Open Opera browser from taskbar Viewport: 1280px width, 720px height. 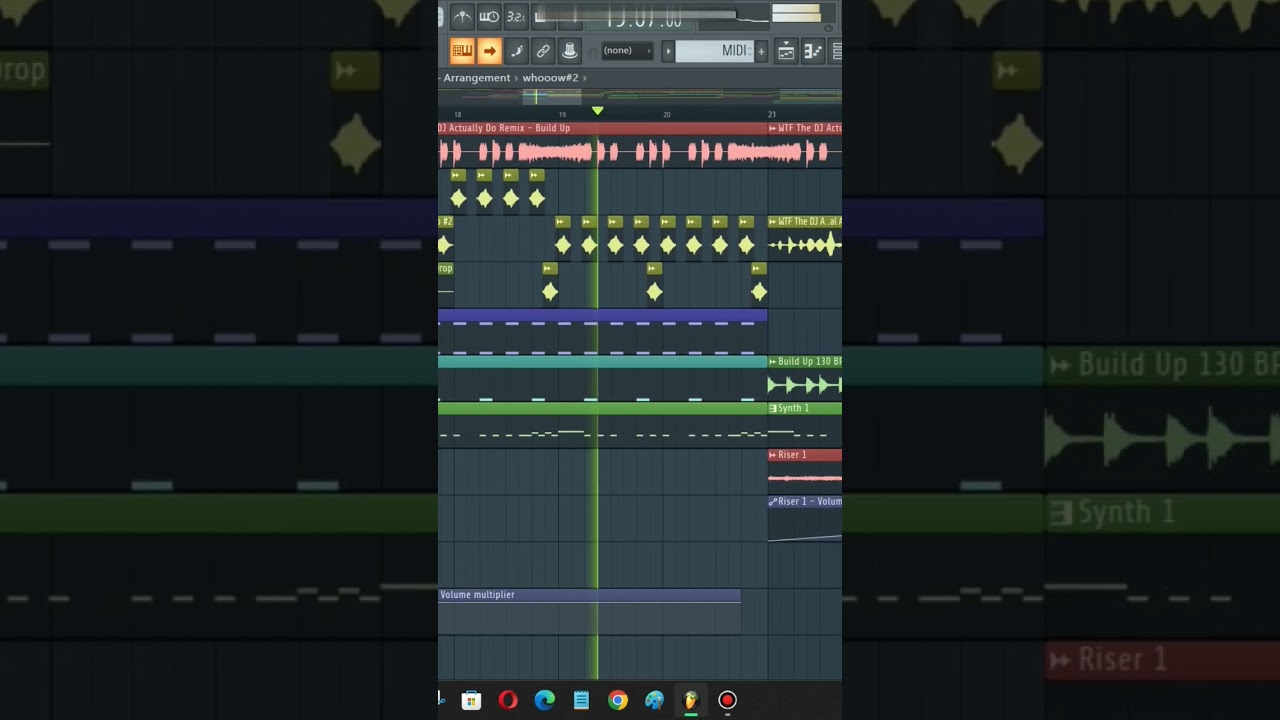tap(508, 700)
